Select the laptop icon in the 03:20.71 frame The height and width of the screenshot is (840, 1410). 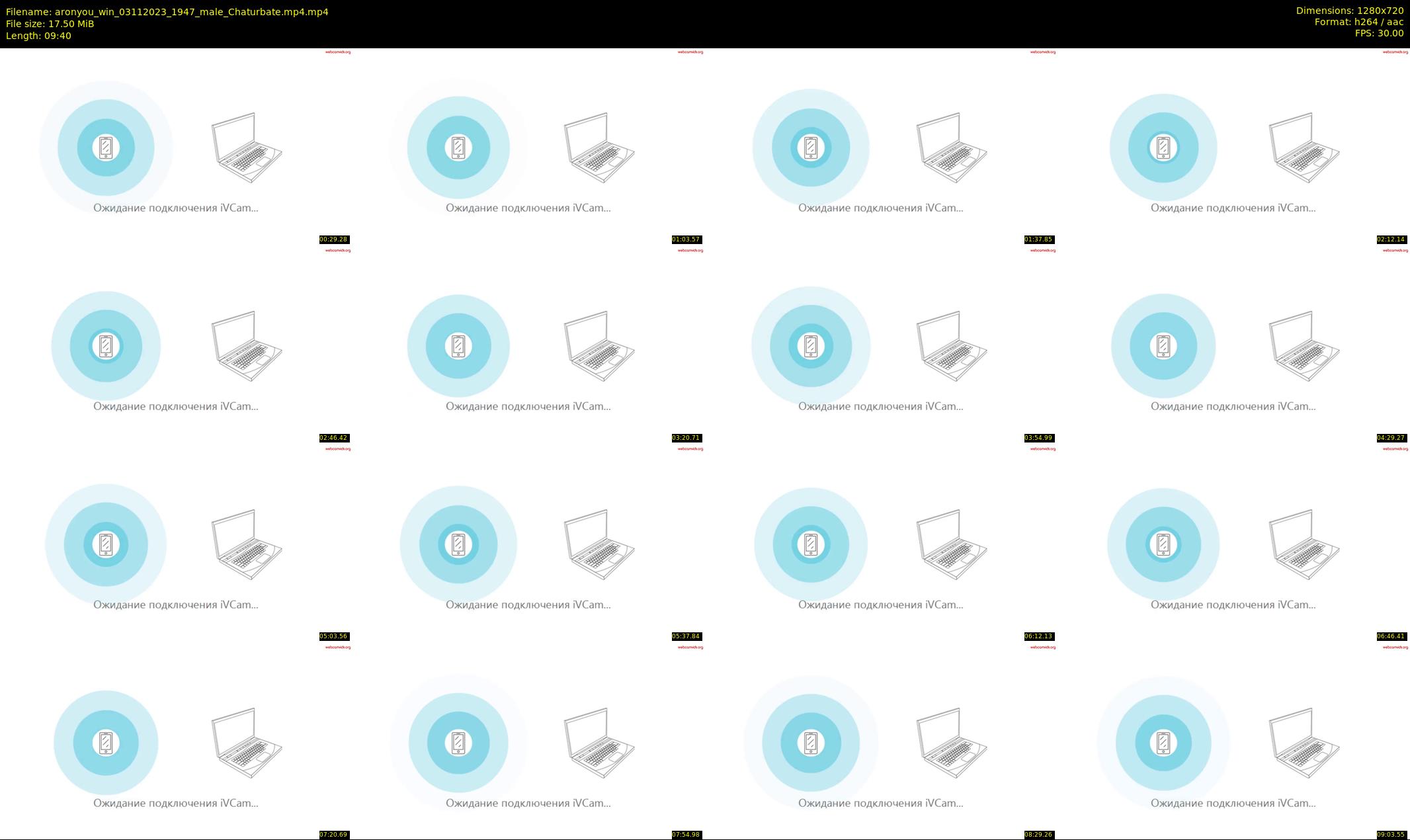(599, 346)
